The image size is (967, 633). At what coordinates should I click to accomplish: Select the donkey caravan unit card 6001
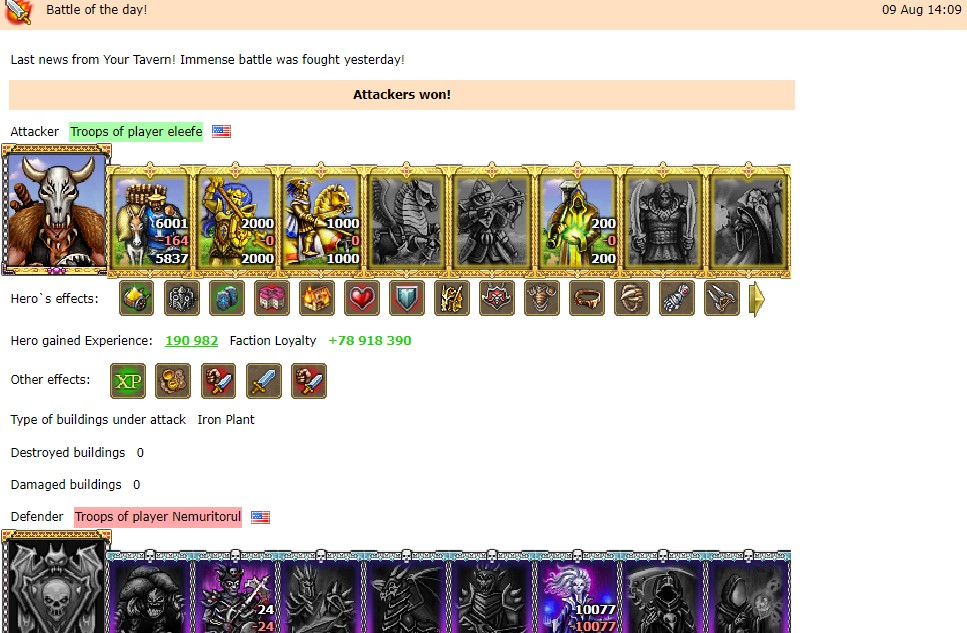[x=150, y=221]
